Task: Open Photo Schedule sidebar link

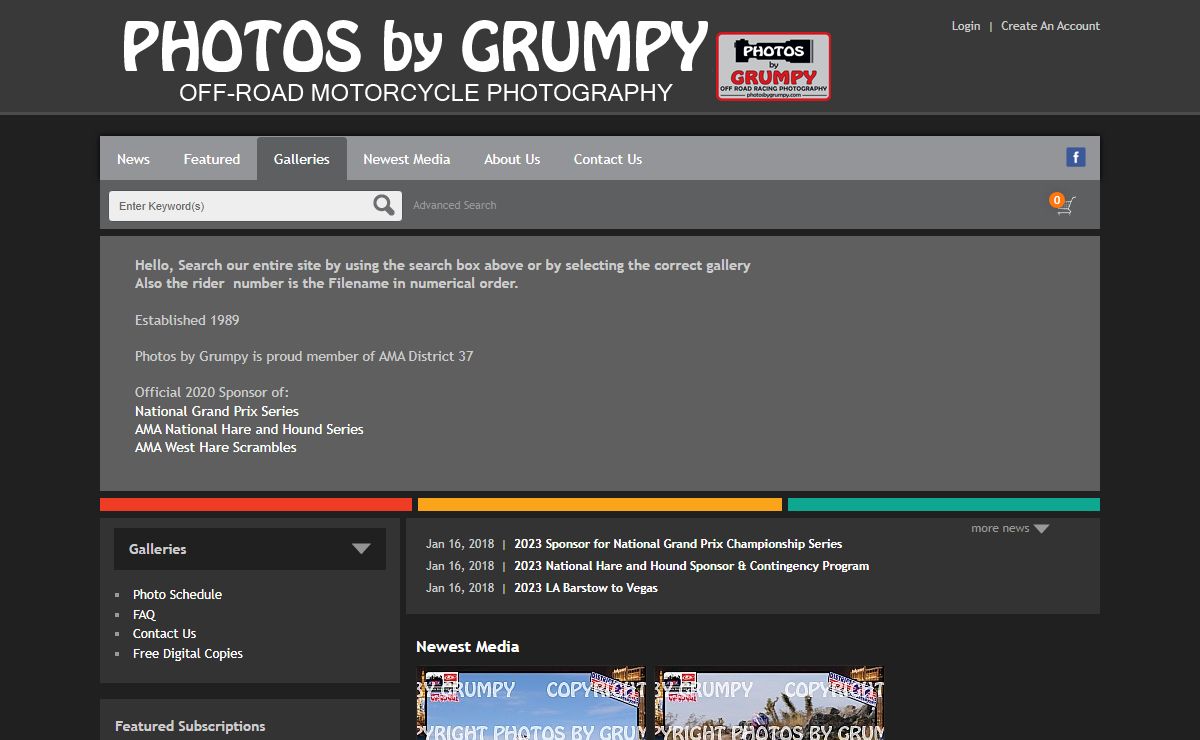Action: (177, 594)
